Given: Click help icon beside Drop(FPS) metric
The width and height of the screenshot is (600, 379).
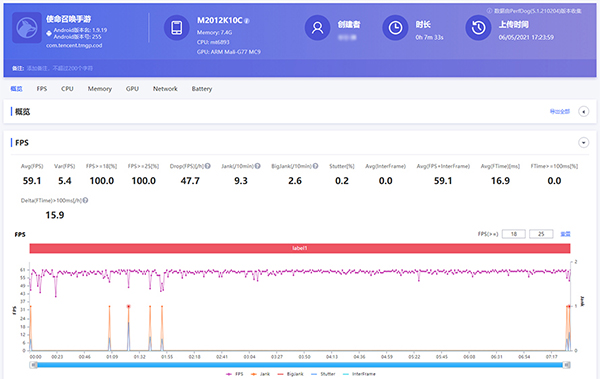Looking at the screenshot, I should (207, 166).
